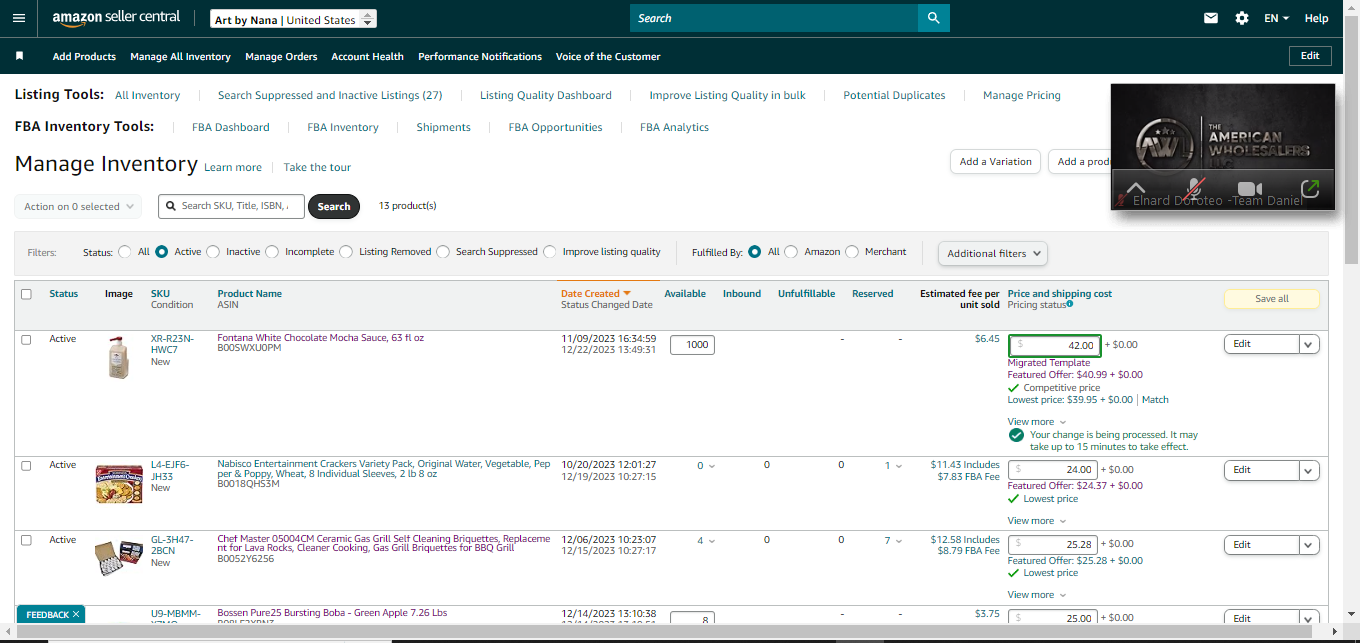Screen dimensions: 1360x643
Task: Open the FBA Dashboard link
Action: 231,127
